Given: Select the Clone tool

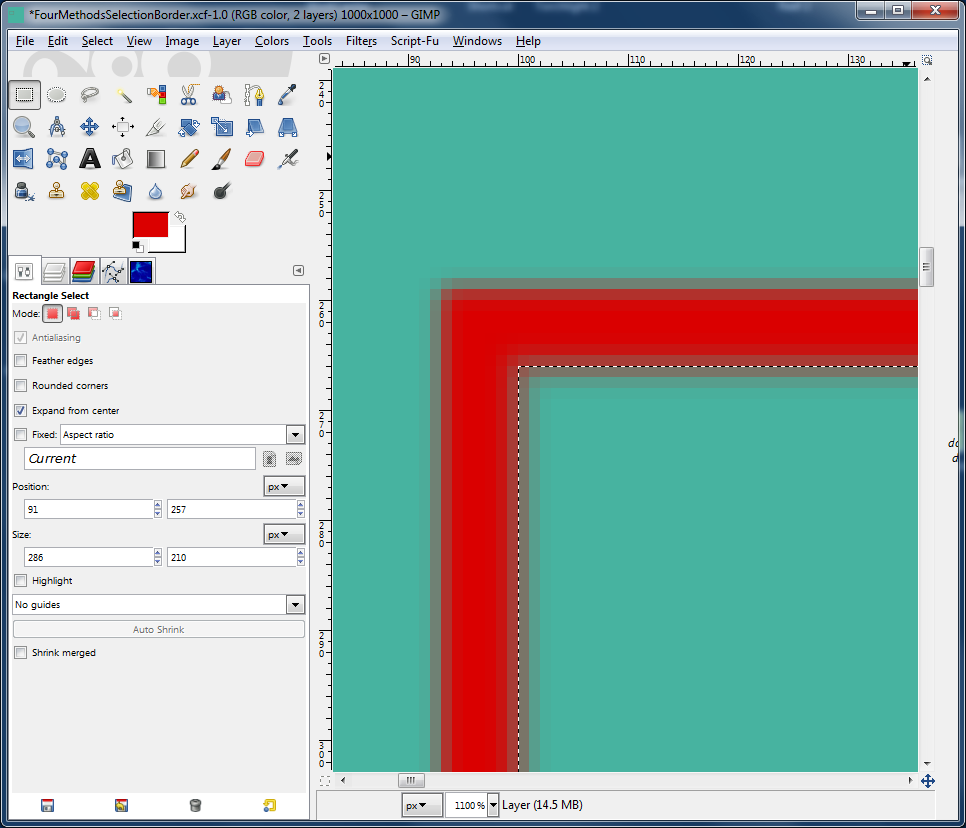Looking at the screenshot, I should 57,191.
